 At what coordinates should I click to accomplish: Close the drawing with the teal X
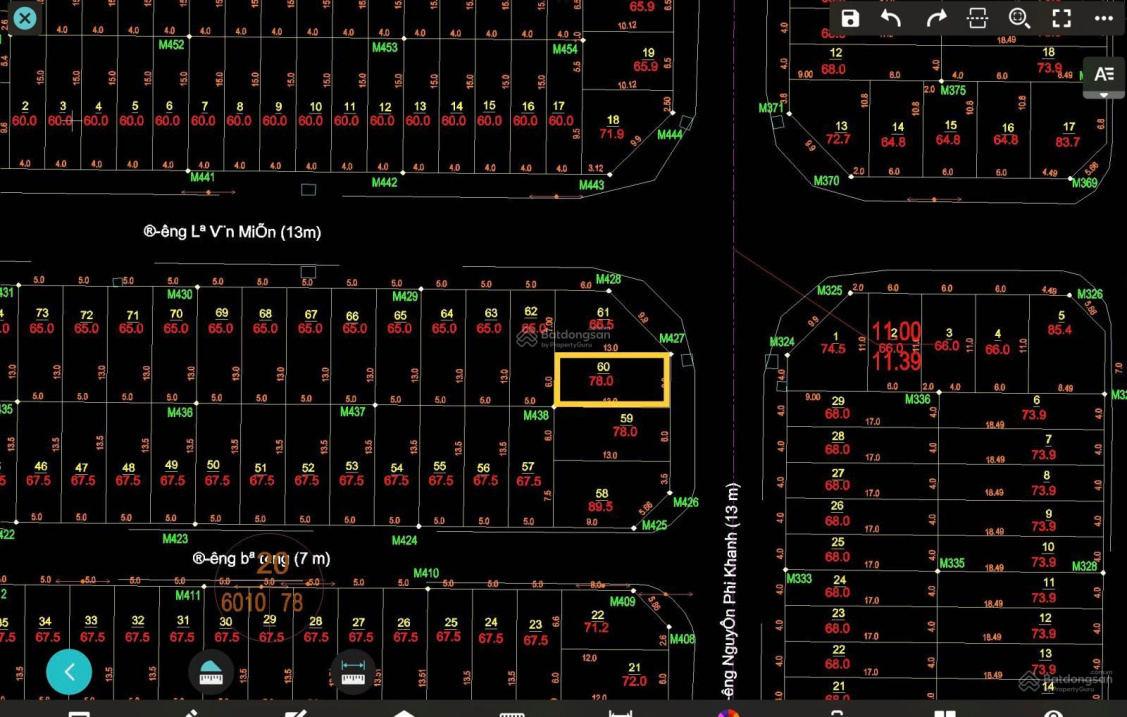[x=24, y=18]
